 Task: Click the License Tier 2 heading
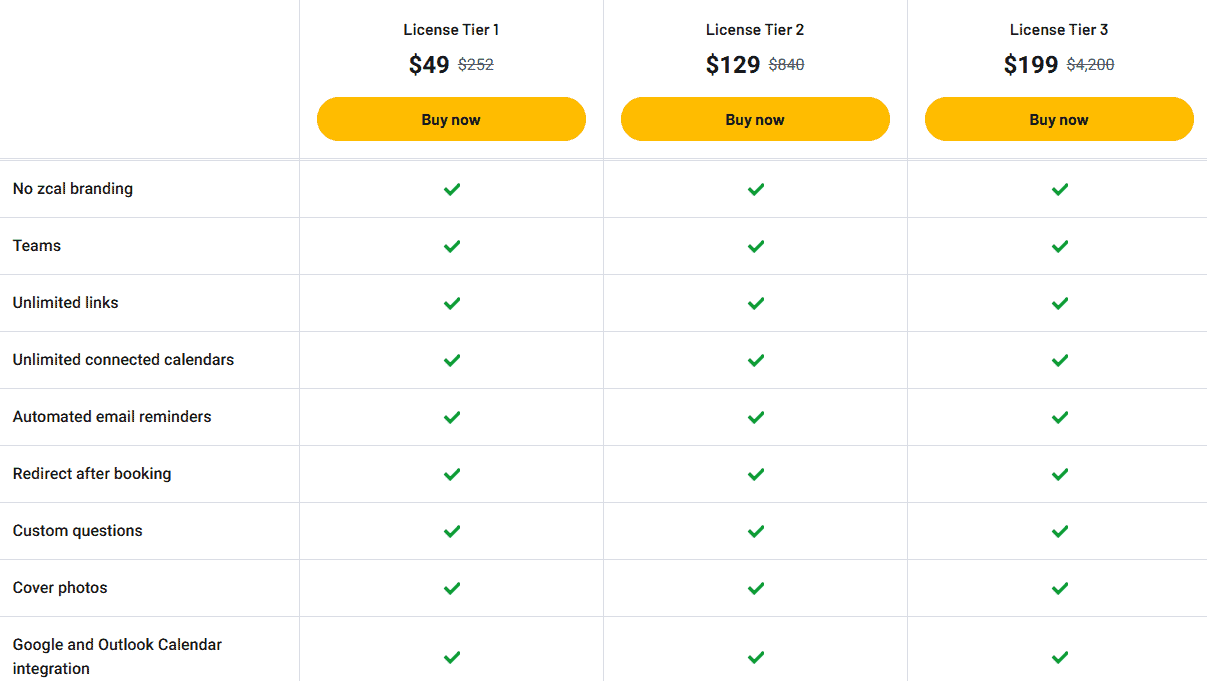pos(755,29)
